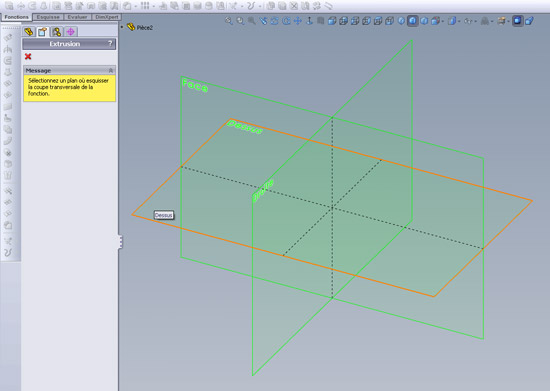Switch to the DimXpert tab
Screen dimensions: 550x391
click(107, 17)
